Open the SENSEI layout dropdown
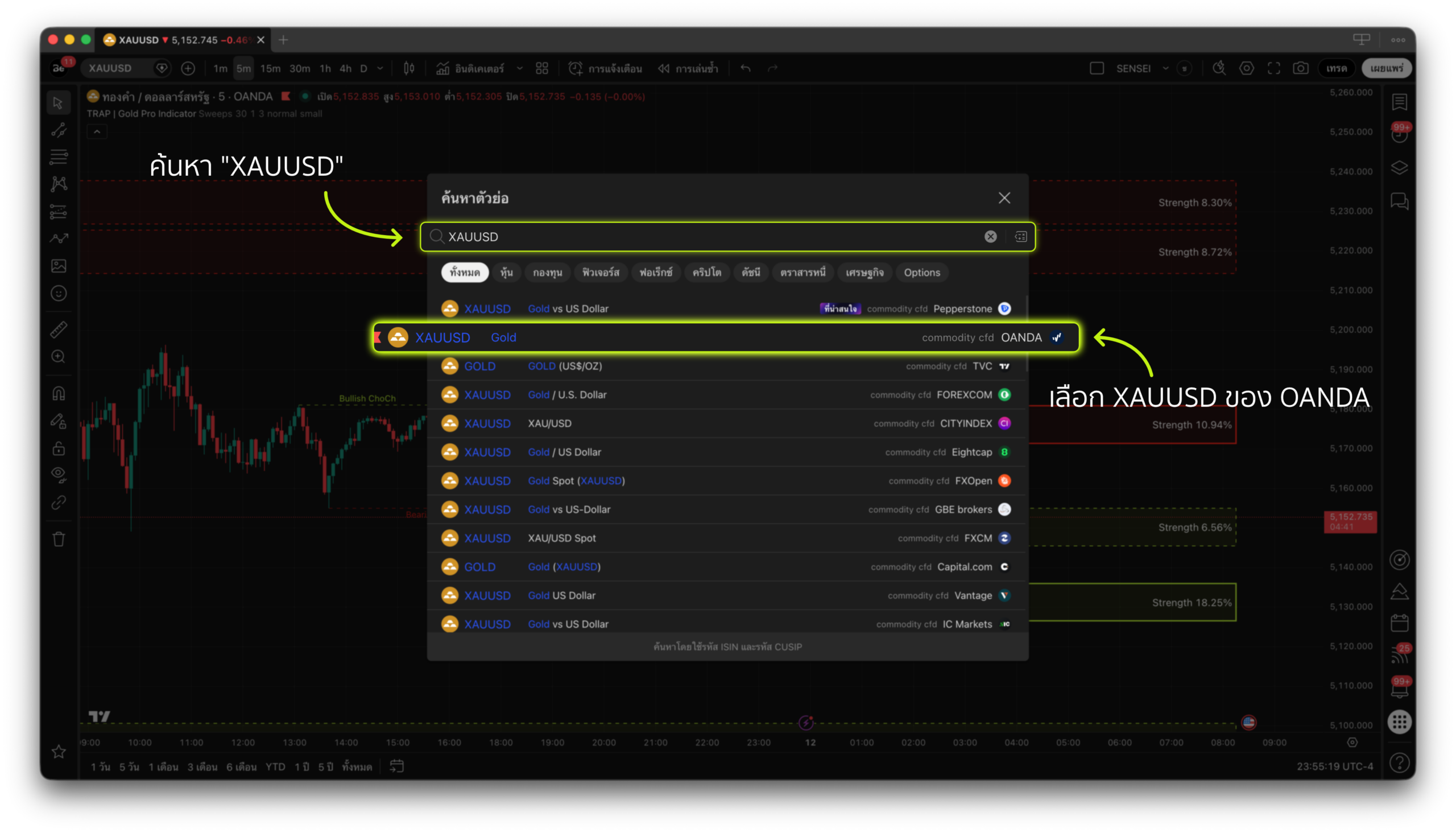Screen dimensions: 1456x833 pyautogui.click(x=1165, y=69)
